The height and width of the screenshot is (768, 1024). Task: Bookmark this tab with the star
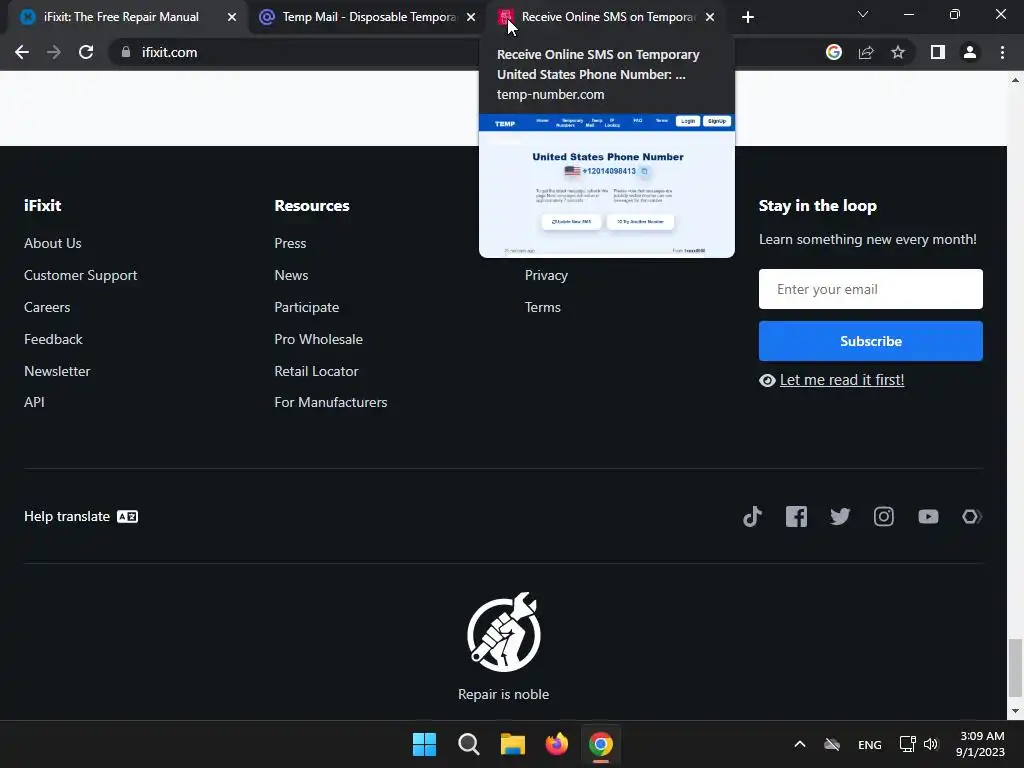(x=898, y=52)
